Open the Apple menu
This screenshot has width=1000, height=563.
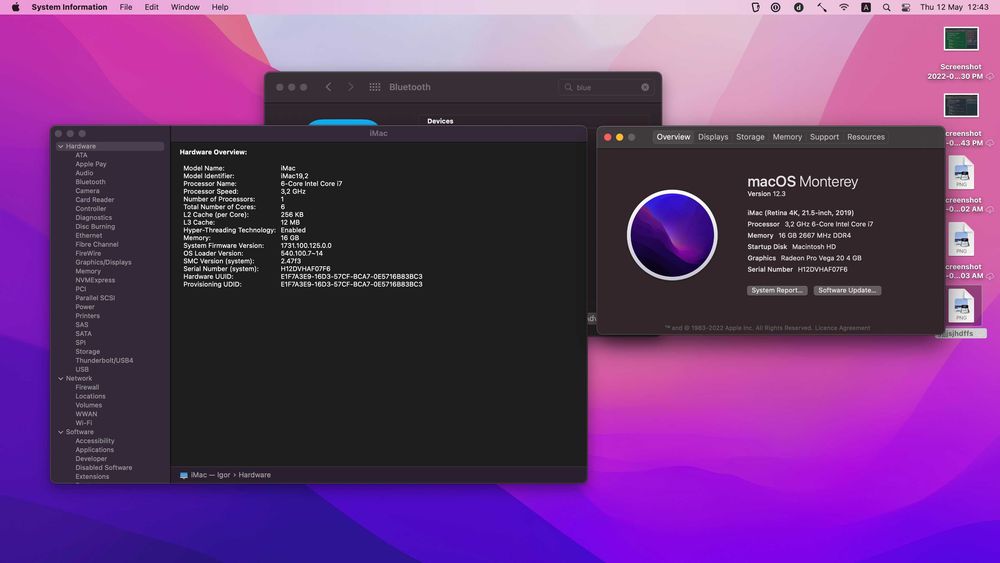15,7
